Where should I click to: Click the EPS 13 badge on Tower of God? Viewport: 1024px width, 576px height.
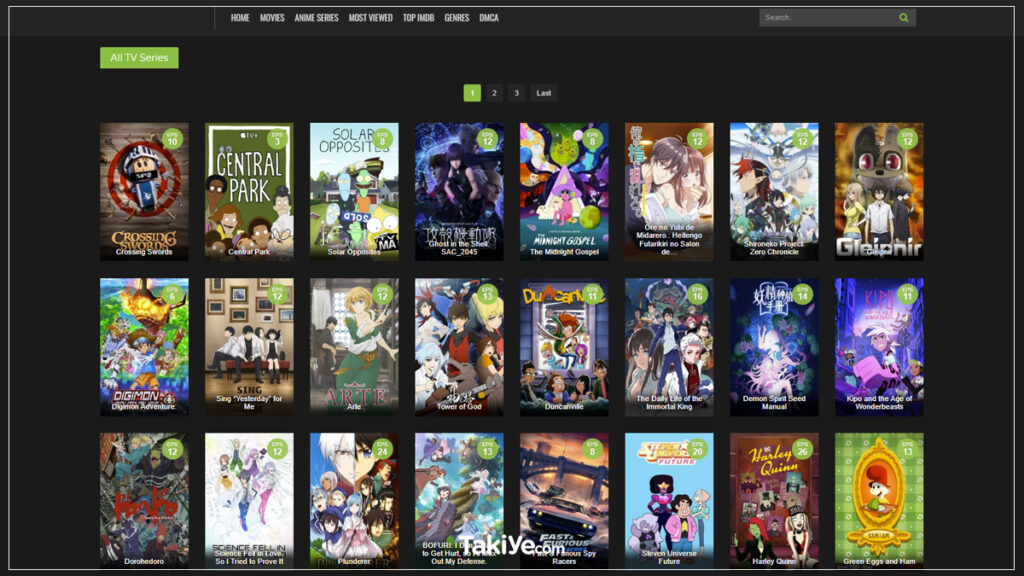point(487,295)
